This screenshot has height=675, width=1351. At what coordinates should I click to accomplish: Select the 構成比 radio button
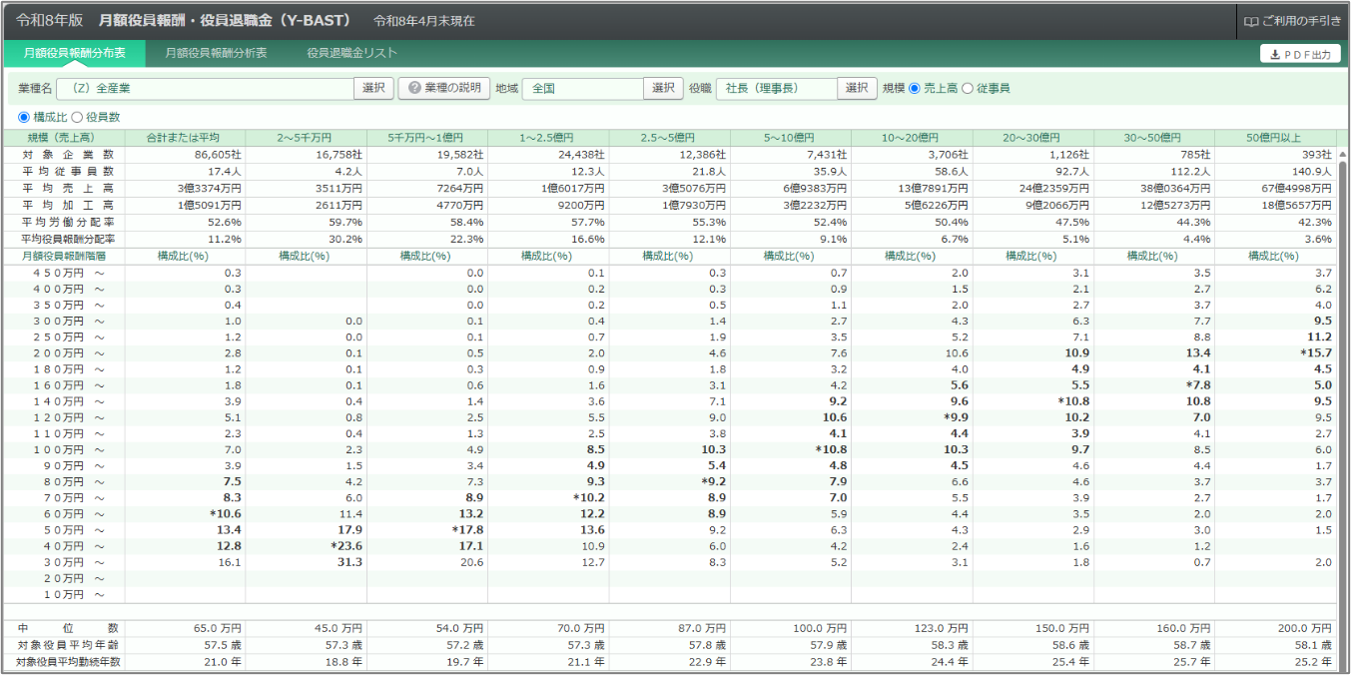(24, 117)
